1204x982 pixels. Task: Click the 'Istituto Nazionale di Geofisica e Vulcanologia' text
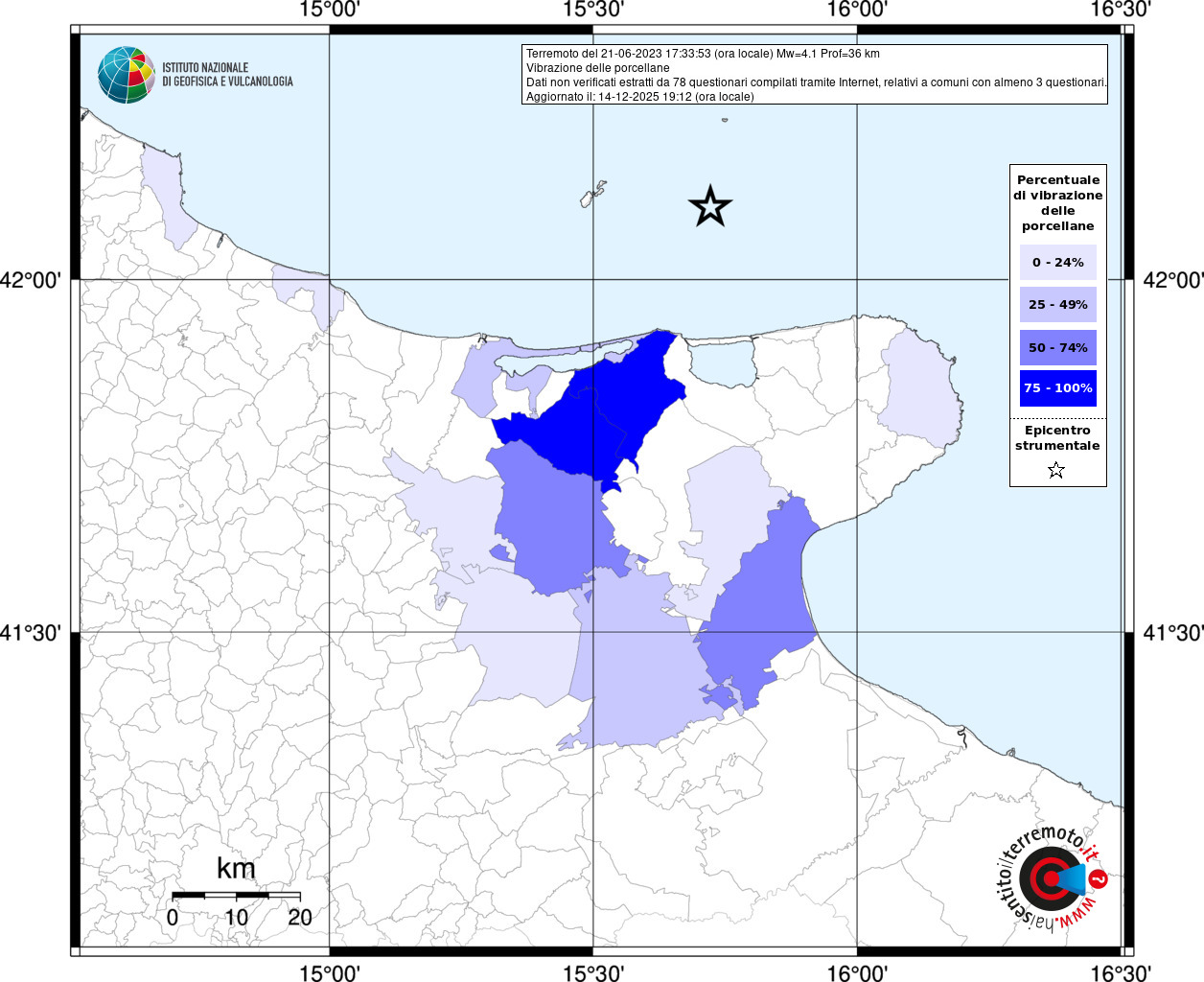click(x=227, y=75)
